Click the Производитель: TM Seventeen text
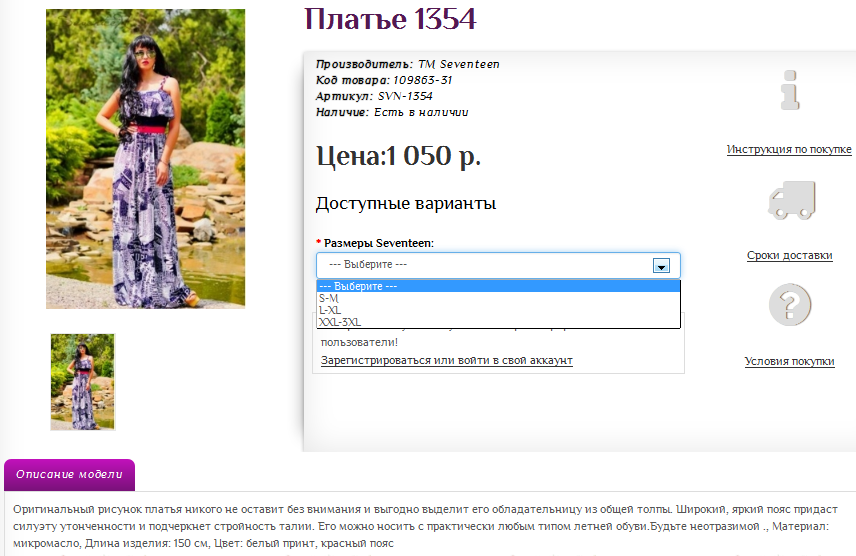The width and height of the screenshot is (856, 556). tap(407, 64)
